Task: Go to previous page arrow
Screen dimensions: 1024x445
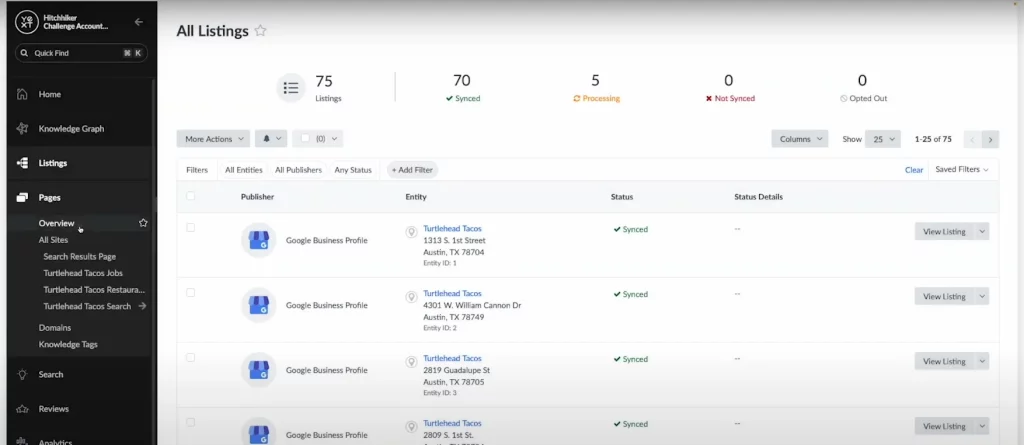Action: [972, 139]
